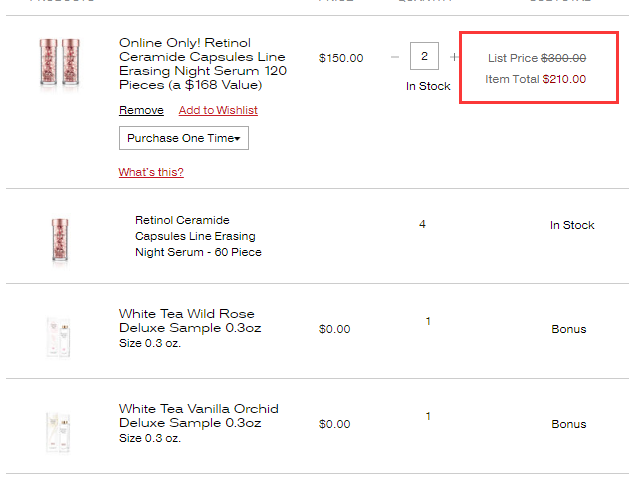Click the White Tea Wild Rose sample image
The image size is (629, 477).
[x=59, y=337]
